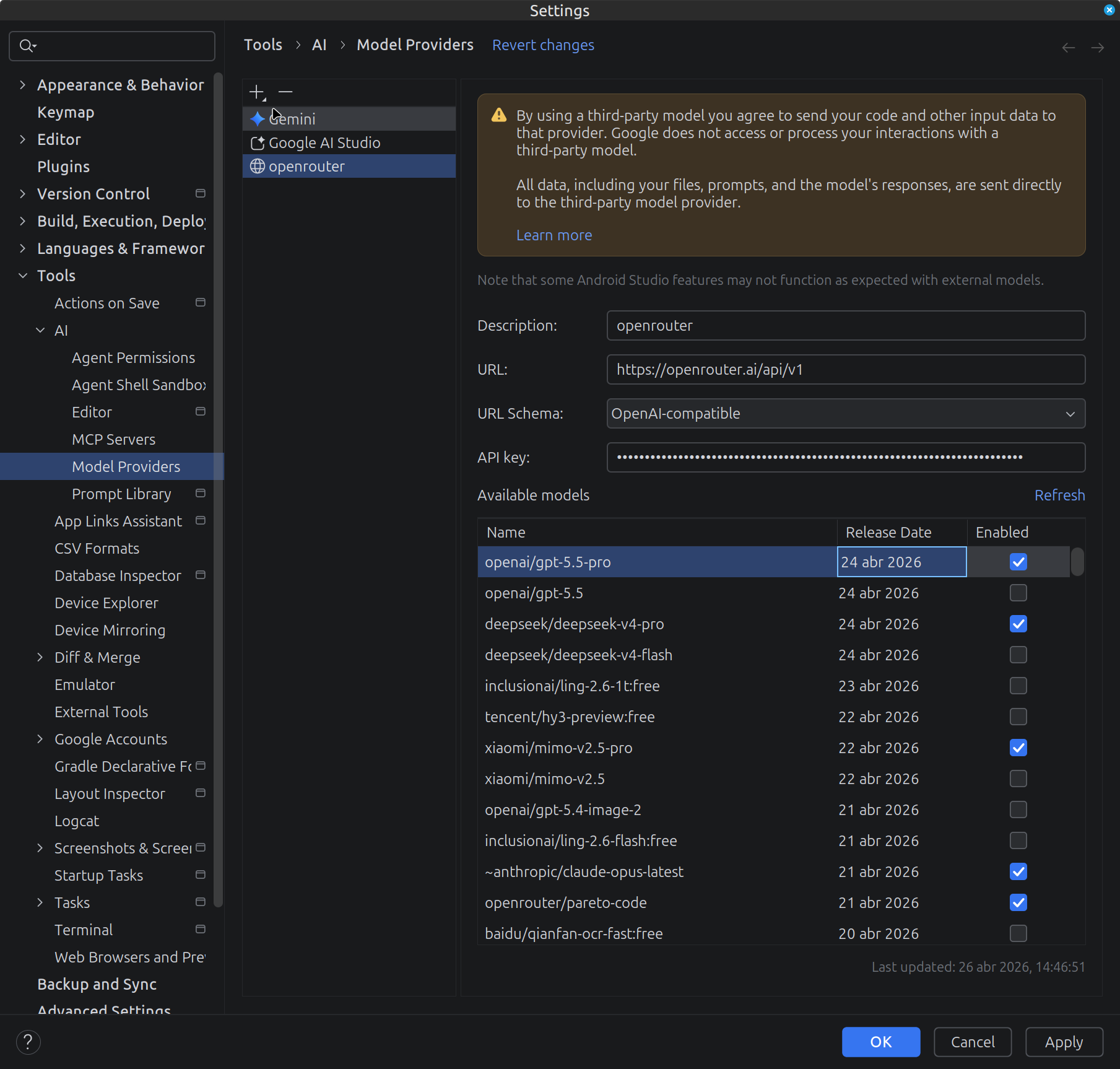Click the Refresh models link
The image size is (1120, 1069).
click(1059, 495)
